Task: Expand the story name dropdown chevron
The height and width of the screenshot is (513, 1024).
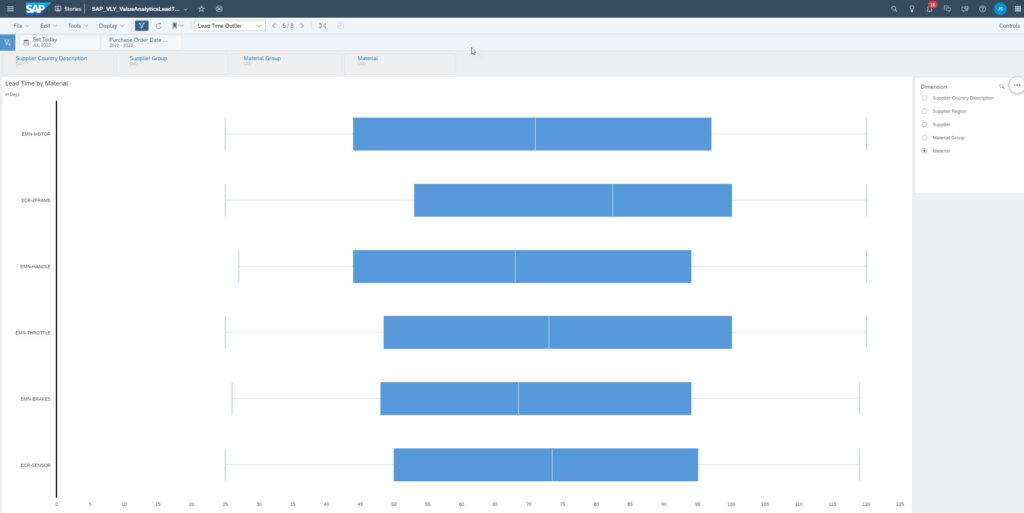Action: (186, 9)
